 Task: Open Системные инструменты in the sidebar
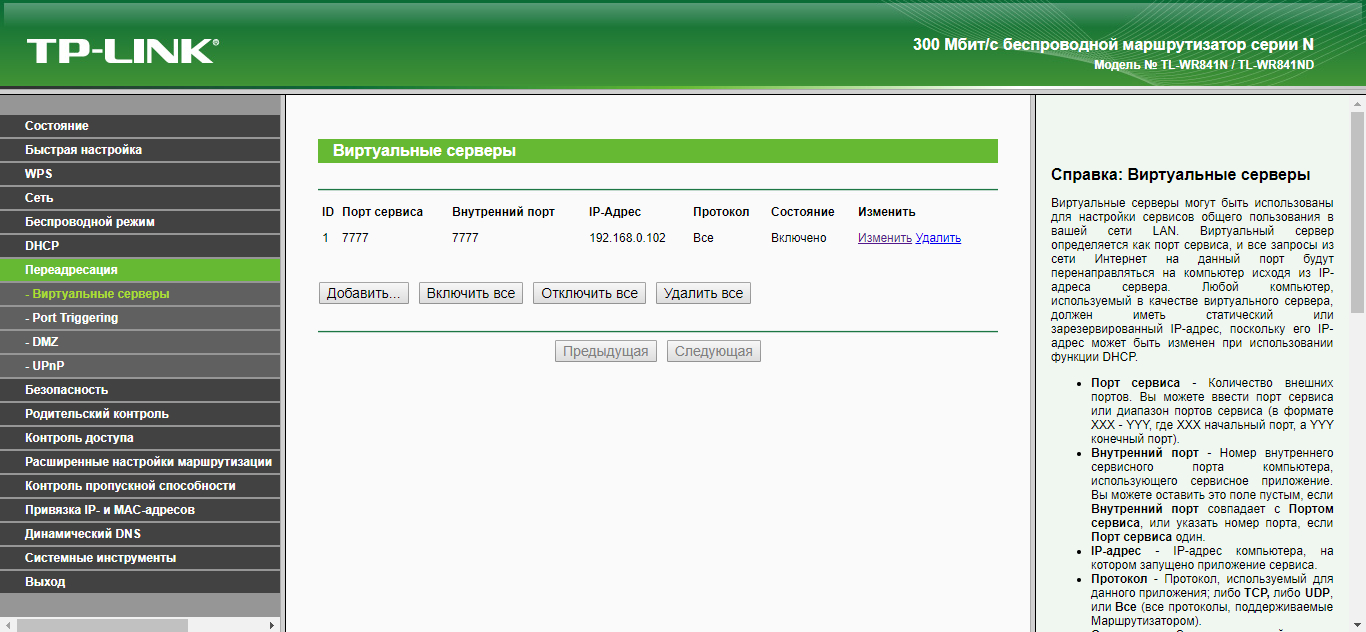click(140, 558)
